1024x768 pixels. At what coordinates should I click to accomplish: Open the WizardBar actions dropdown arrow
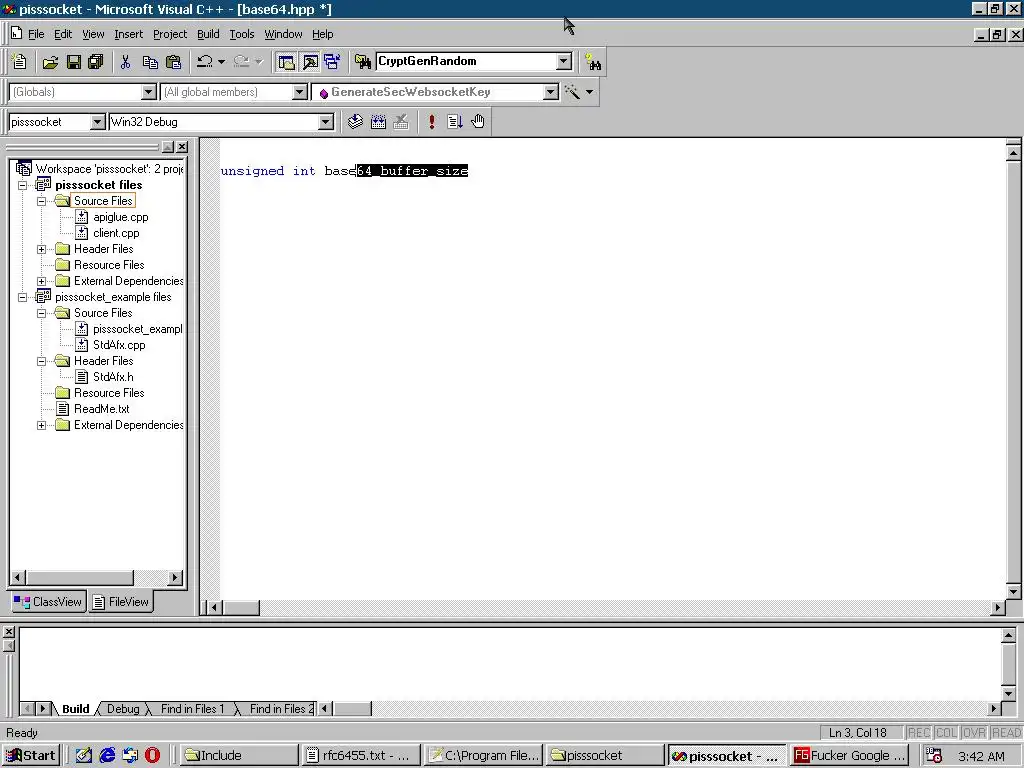[590, 92]
